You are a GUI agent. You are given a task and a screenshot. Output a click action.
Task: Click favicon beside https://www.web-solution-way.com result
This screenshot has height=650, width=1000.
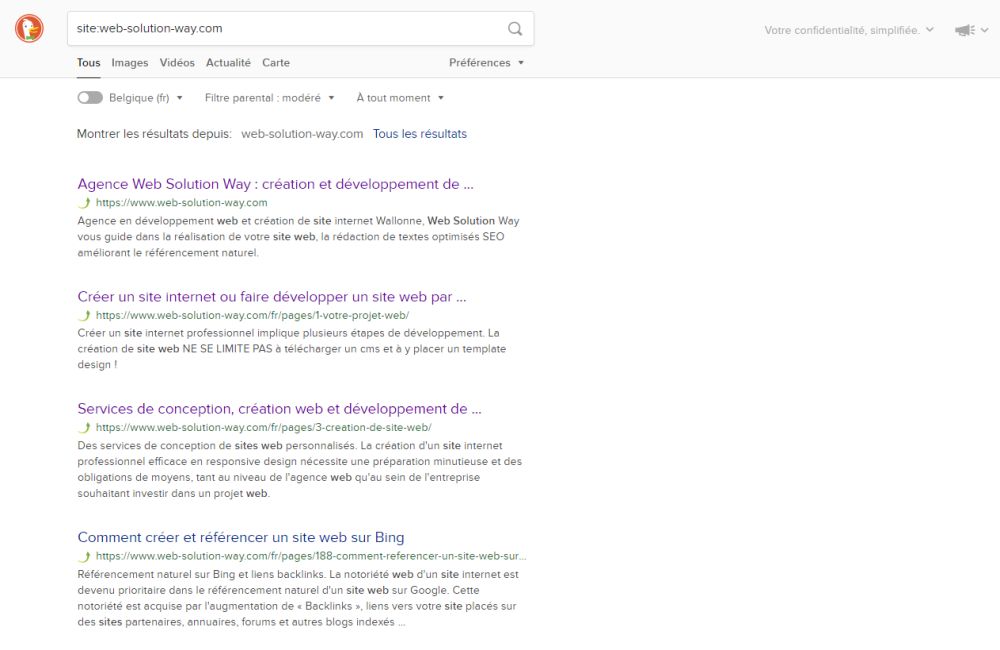pos(84,203)
